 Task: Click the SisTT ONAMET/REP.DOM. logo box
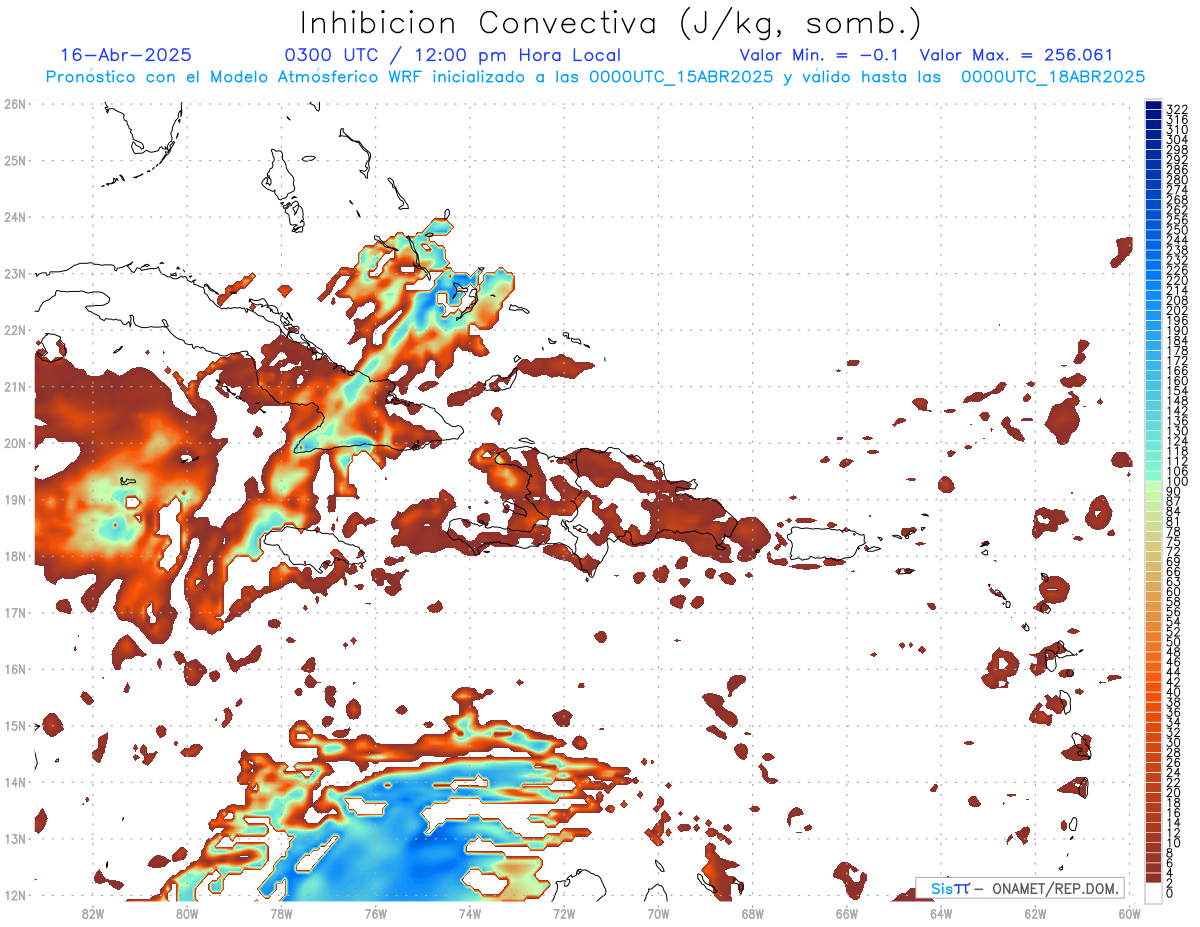[x=1019, y=888]
